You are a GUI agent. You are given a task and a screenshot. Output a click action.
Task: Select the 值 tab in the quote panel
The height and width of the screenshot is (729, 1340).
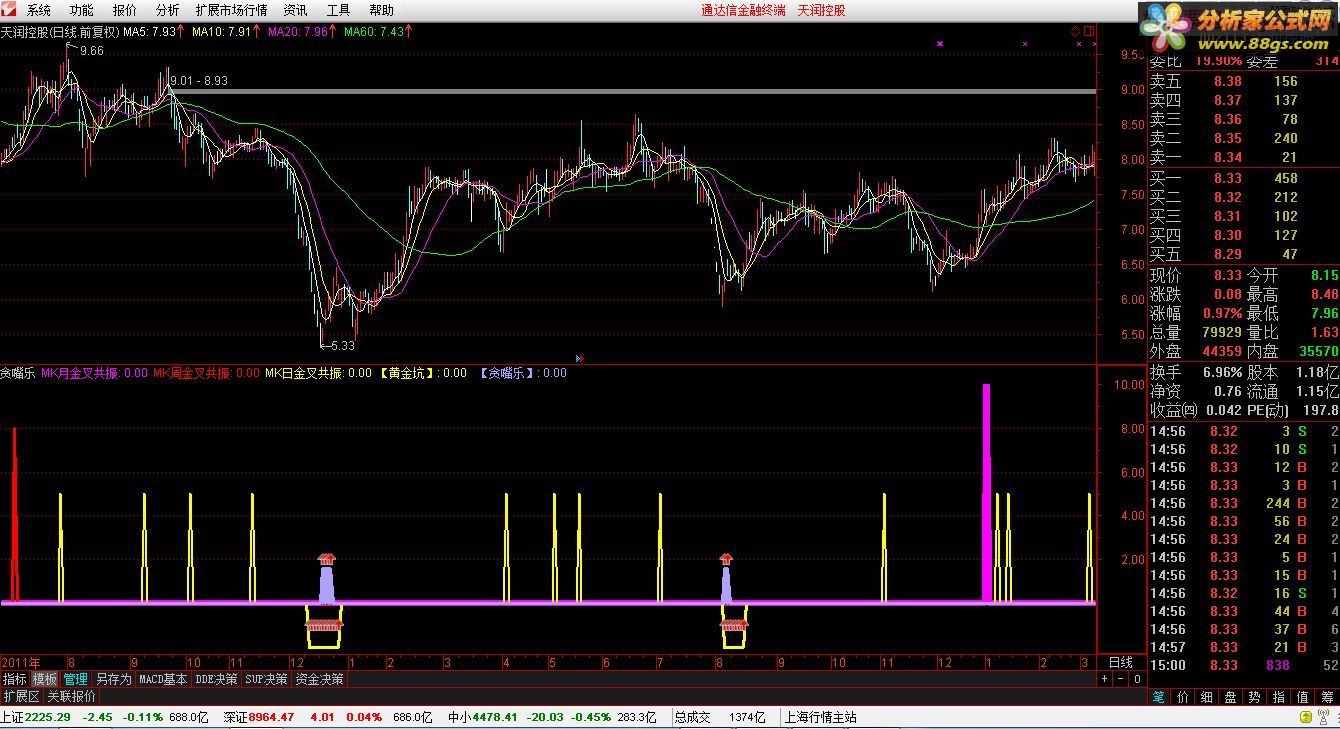click(1303, 697)
